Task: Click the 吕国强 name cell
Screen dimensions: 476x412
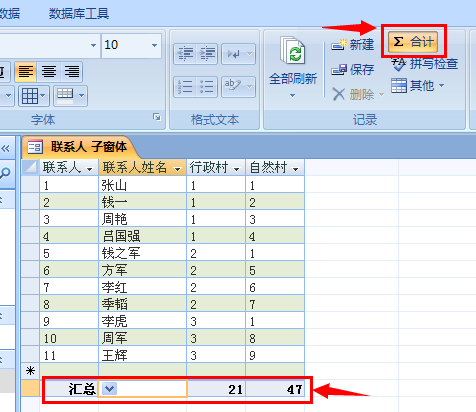Action: (x=142, y=236)
